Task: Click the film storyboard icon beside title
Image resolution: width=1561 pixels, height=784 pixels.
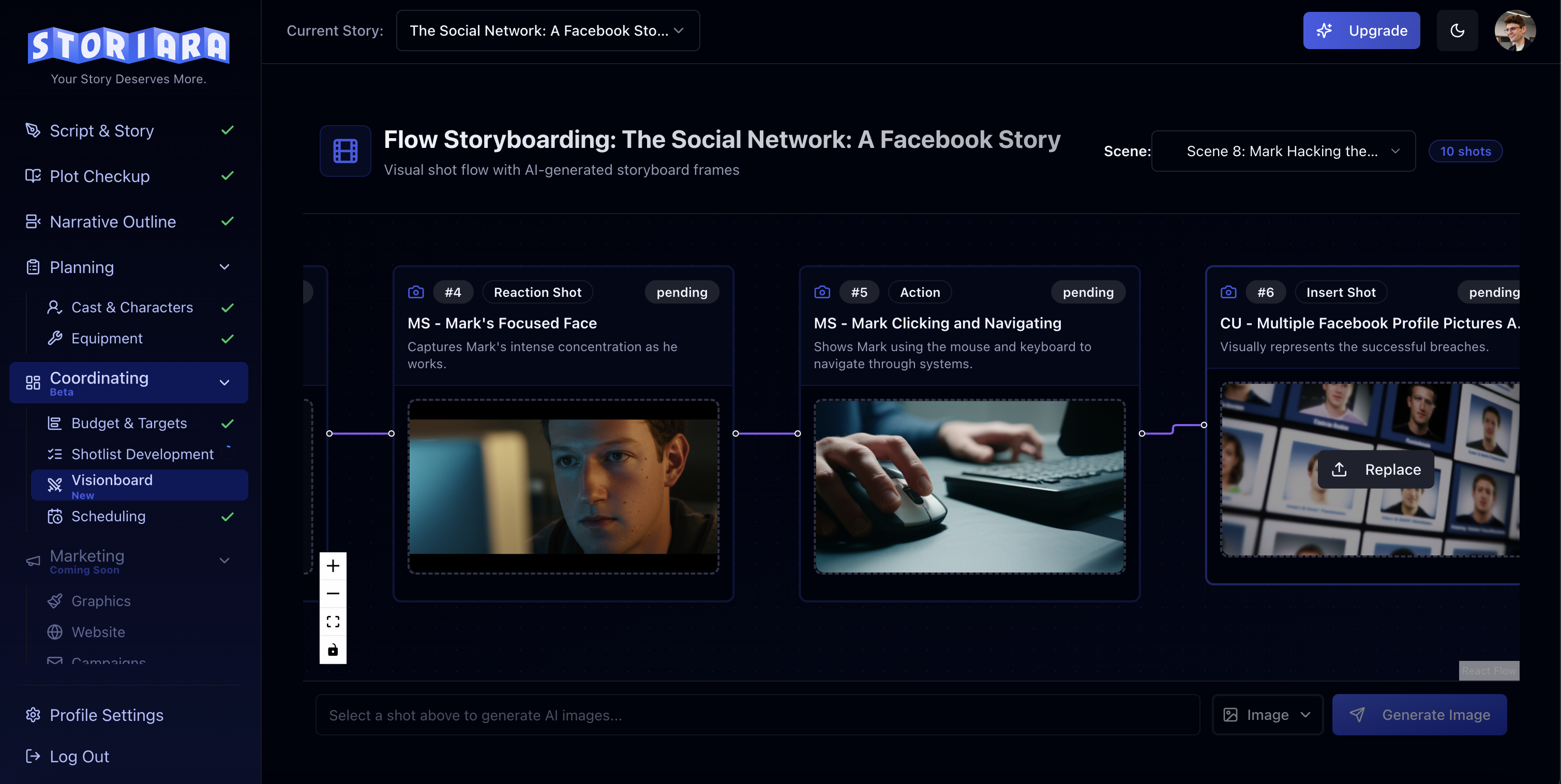Action: click(346, 151)
